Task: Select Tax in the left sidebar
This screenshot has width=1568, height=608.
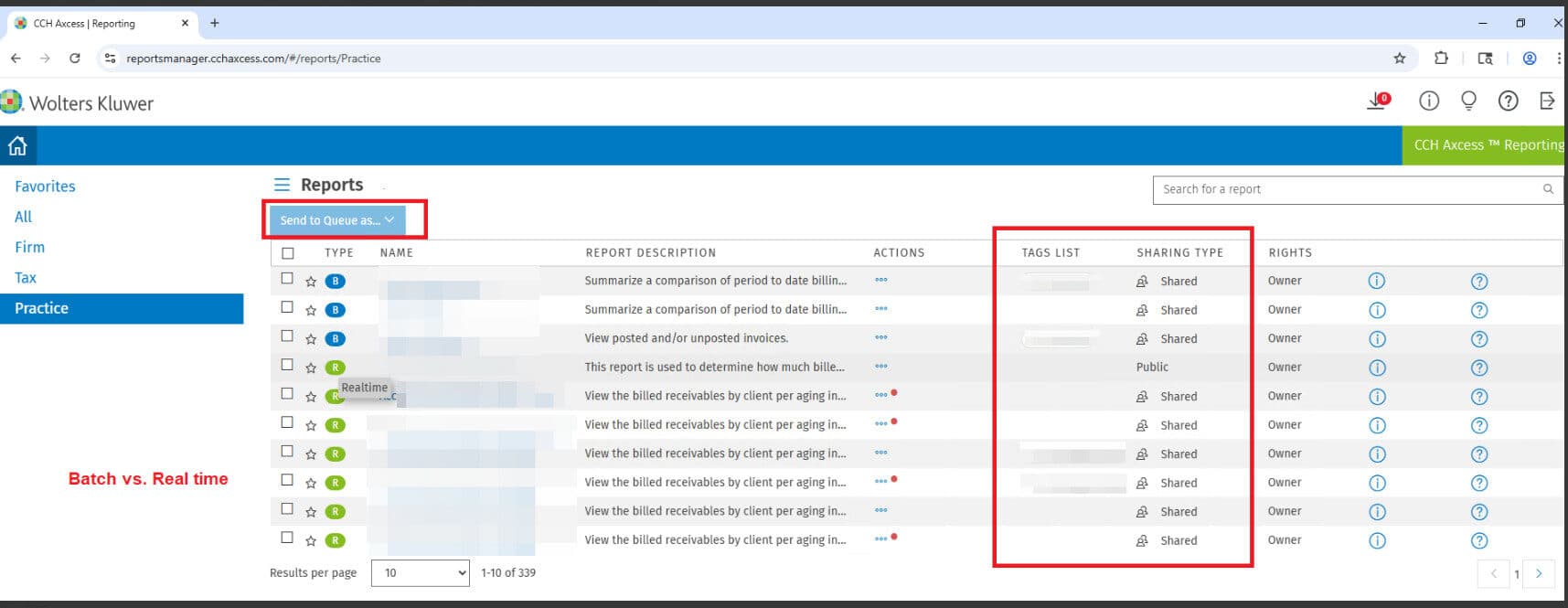Action: tap(26, 278)
